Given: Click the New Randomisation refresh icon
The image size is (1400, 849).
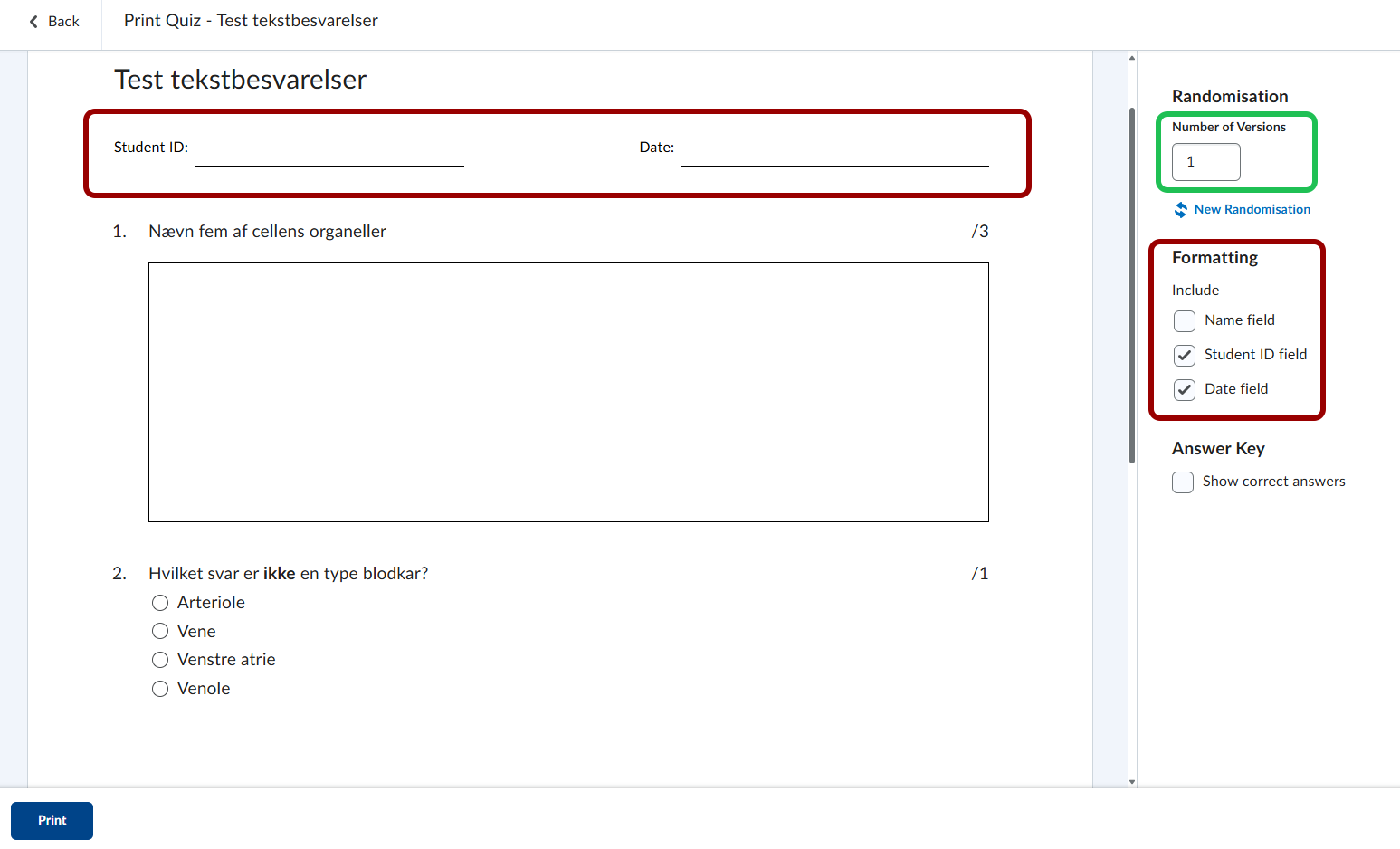Looking at the screenshot, I should pos(1181,210).
